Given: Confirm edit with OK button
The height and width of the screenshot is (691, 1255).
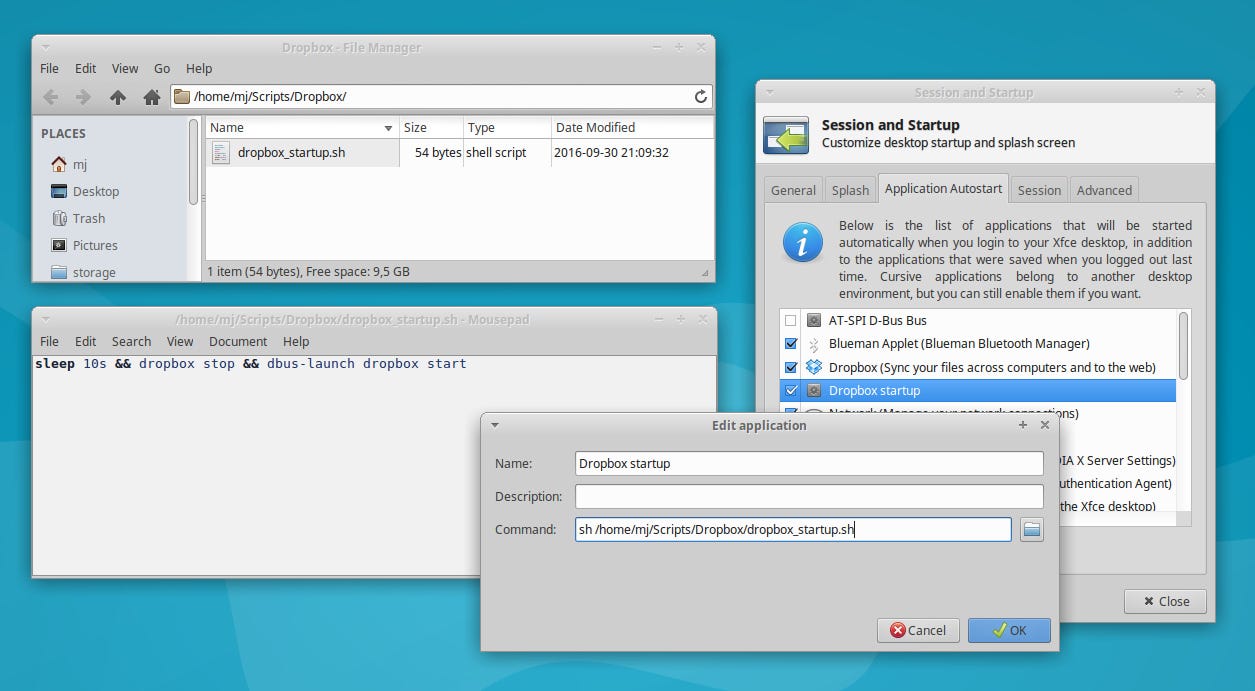Looking at the screenshot, I should pyautogui.click(x=1009, y=630).
